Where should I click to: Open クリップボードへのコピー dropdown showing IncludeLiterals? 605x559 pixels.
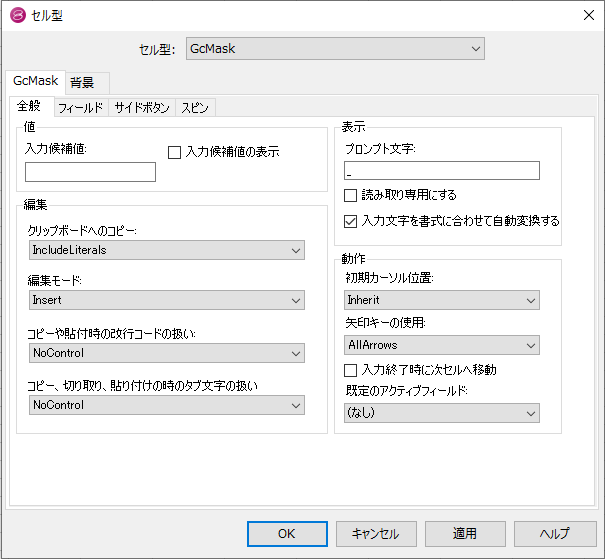(x=167, y=250)
